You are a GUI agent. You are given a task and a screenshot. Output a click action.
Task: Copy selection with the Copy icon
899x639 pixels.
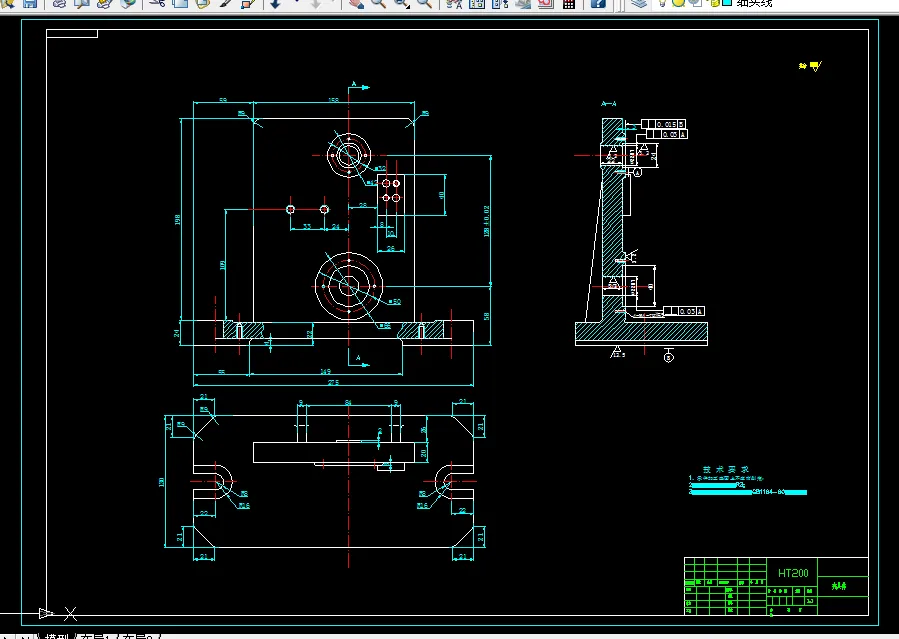coord(179,3)
